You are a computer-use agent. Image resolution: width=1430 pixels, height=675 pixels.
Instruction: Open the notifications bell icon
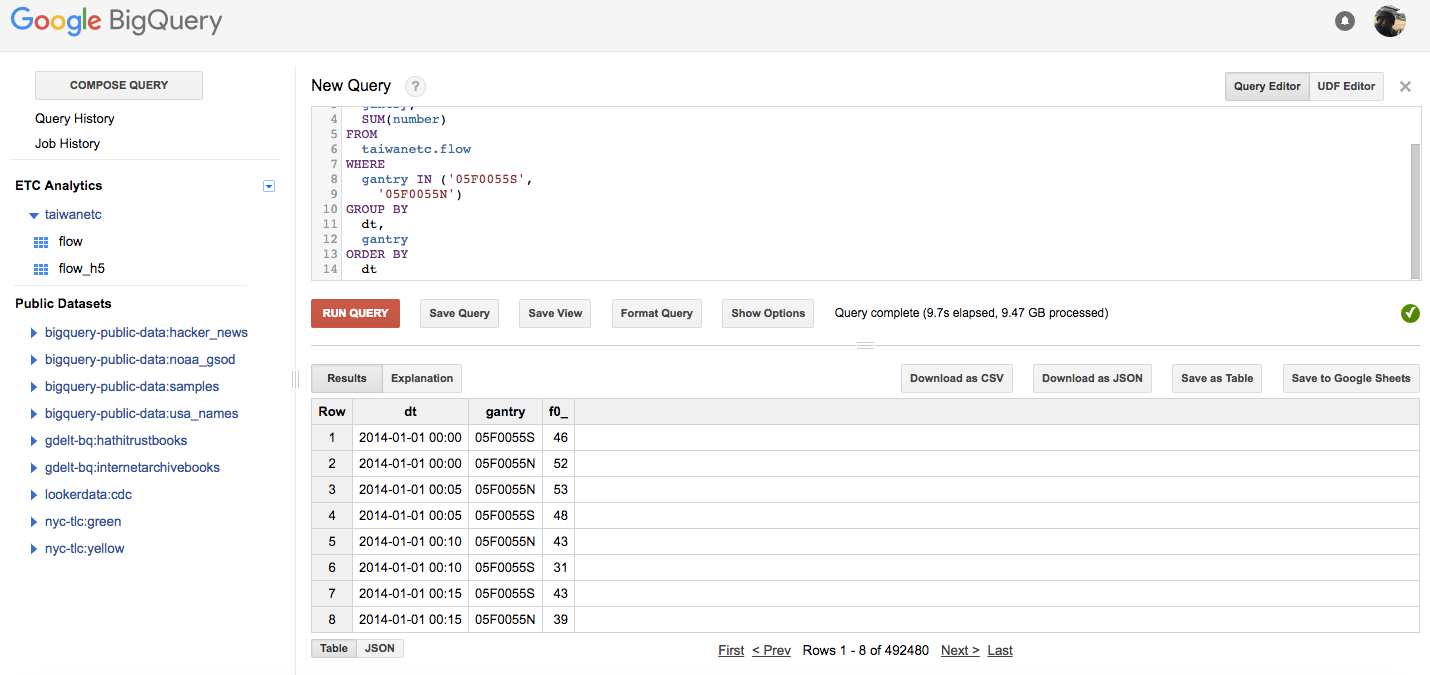pyautogui.click(x=1345, y=21)
